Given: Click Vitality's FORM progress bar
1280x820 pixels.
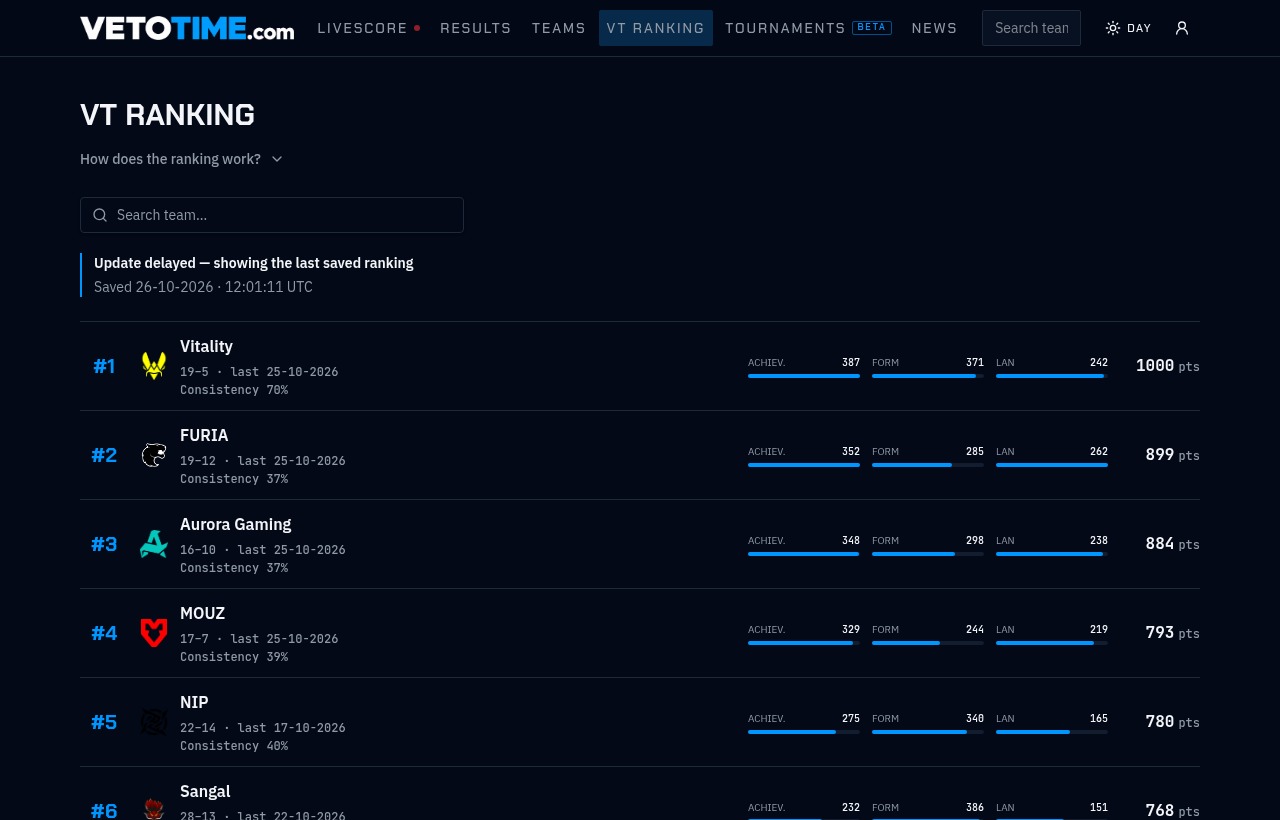Looking at the screenshot, I should click(x=928, y=376).
